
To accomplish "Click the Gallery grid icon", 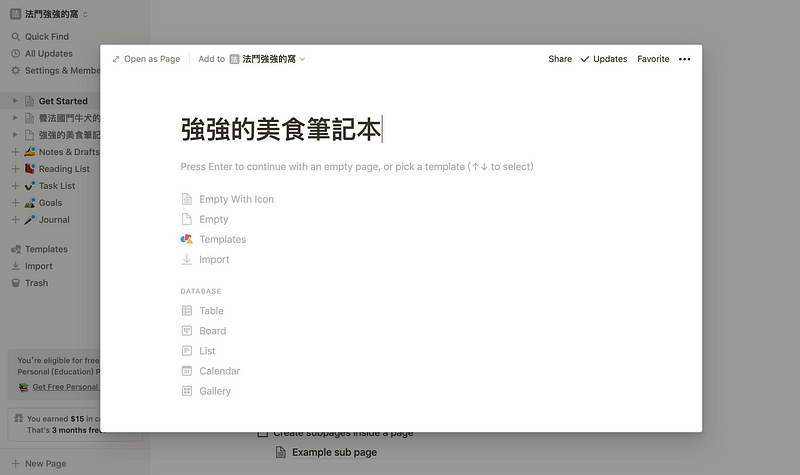I will coord(187,391).
